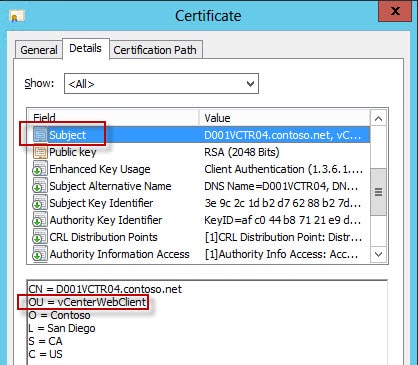
Task: Click the Field column header
Action: click(113, 118)
